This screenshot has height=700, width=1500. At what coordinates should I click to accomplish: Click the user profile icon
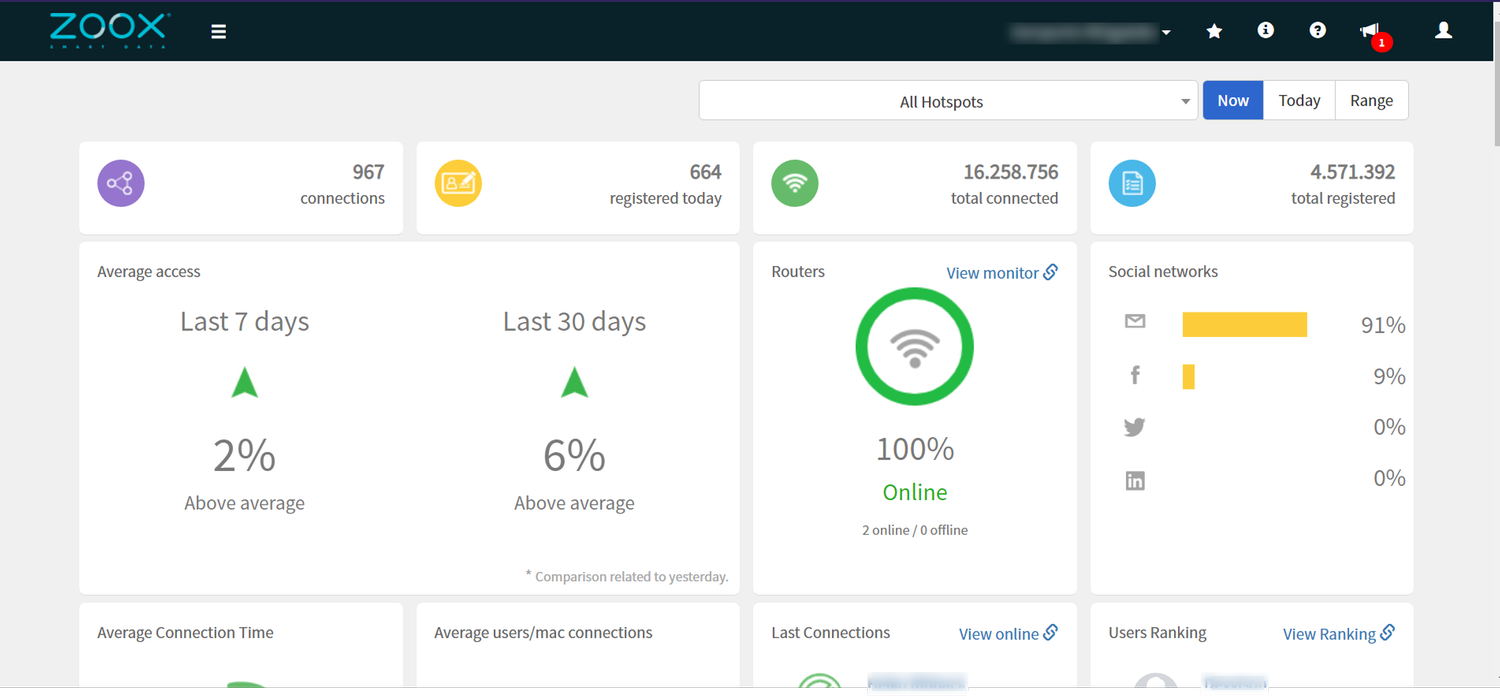1443,31
